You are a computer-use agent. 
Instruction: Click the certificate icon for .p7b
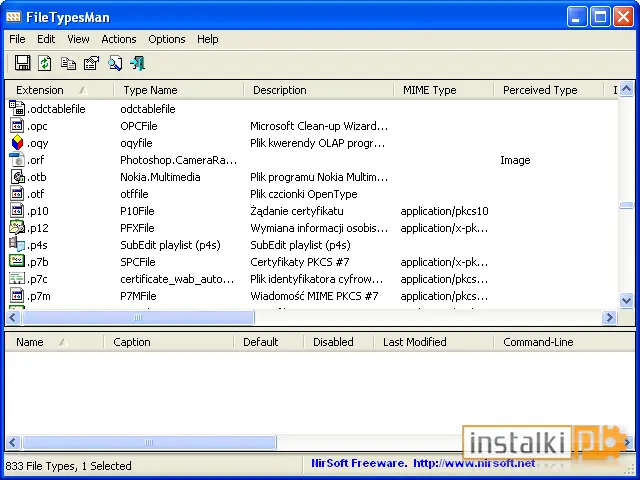pos(17,261)
